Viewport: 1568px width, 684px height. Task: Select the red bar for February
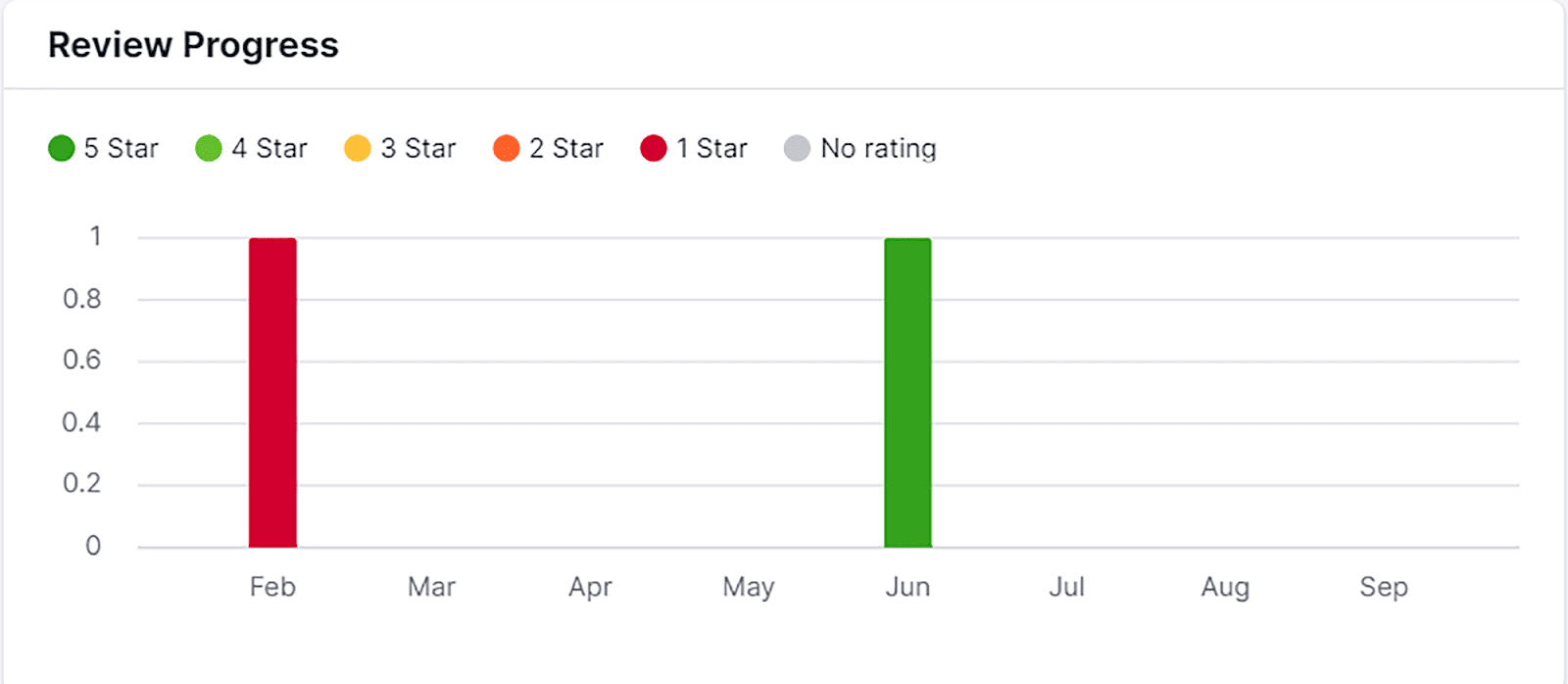[272, 392]
